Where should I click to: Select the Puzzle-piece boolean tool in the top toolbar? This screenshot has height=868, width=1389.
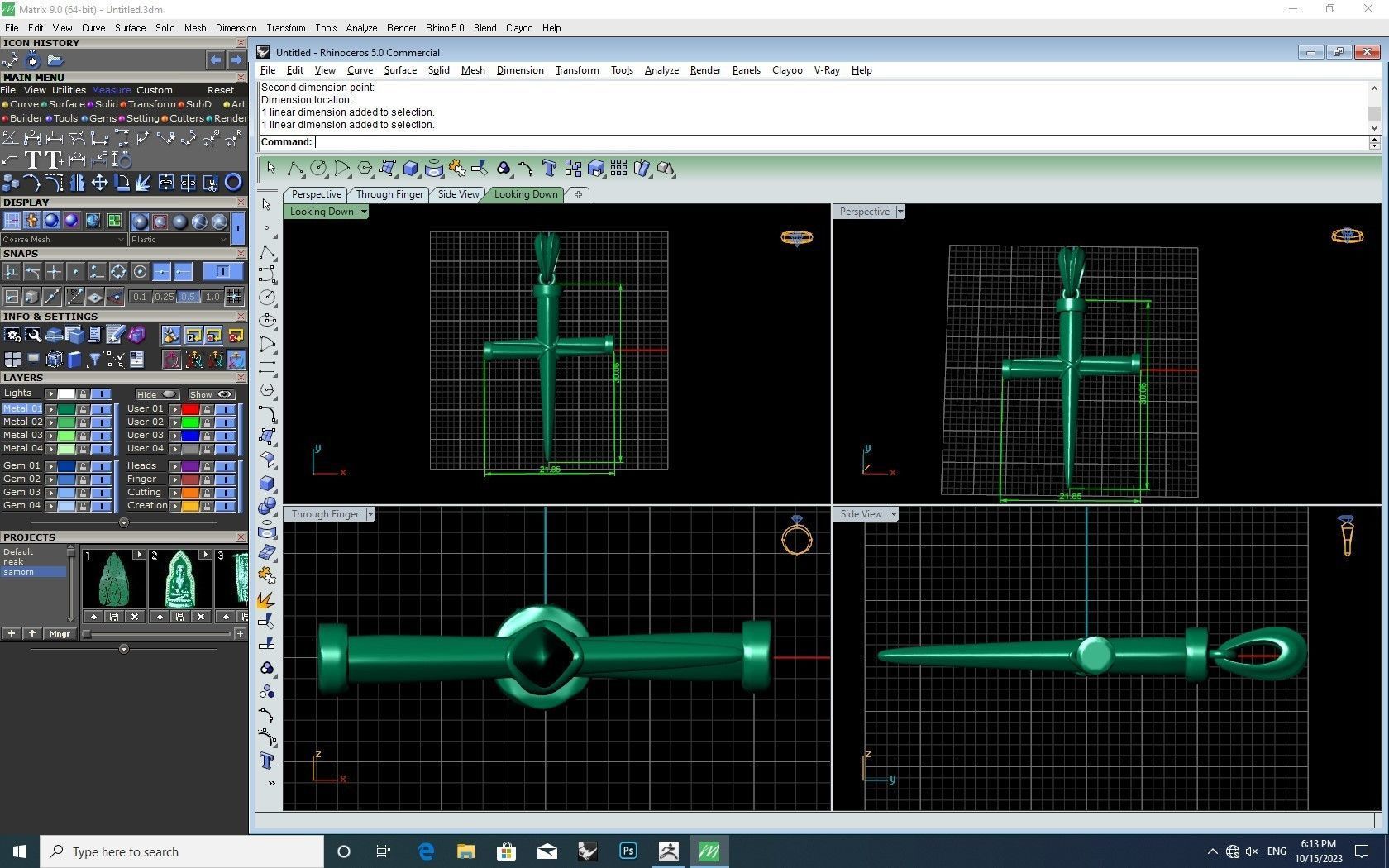click(x=456, y=169)
